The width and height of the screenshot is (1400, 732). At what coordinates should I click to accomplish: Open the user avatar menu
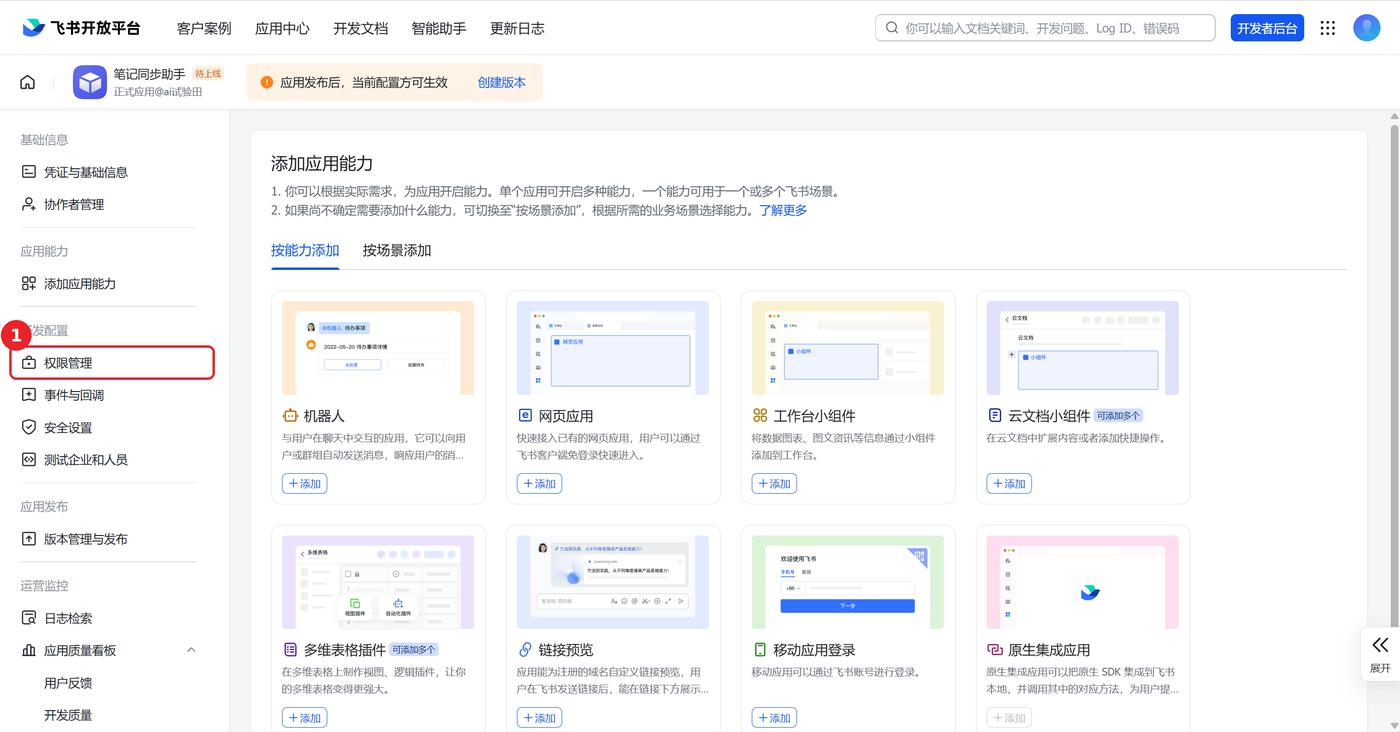(x=1367, y=28)
